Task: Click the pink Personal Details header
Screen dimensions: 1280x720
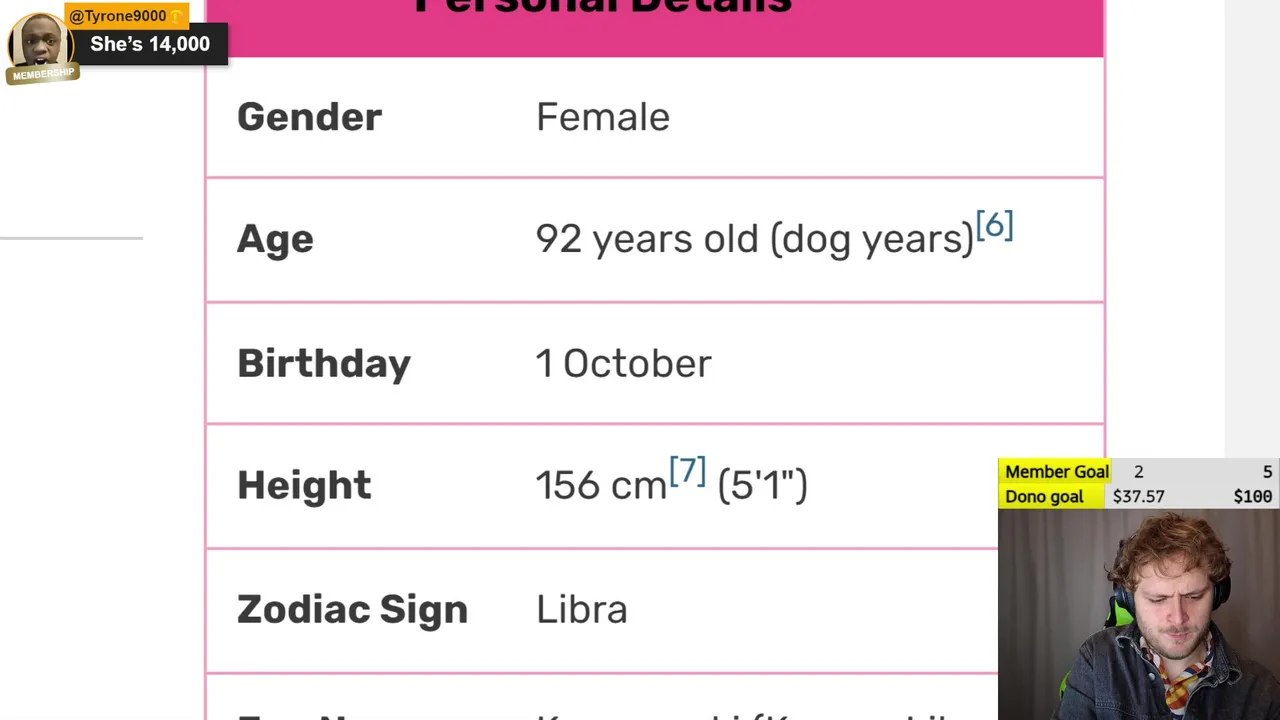Action: pyautogui.click(x=654, y=26)
